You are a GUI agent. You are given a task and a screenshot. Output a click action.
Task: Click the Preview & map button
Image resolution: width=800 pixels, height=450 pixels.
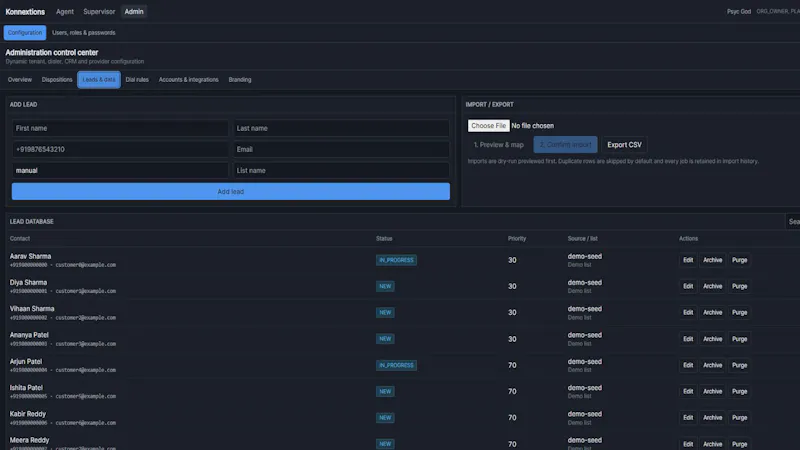point(498,145)
